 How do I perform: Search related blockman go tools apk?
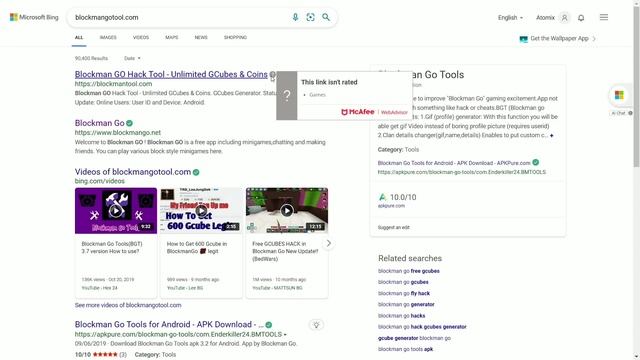(x=405, y=349)
